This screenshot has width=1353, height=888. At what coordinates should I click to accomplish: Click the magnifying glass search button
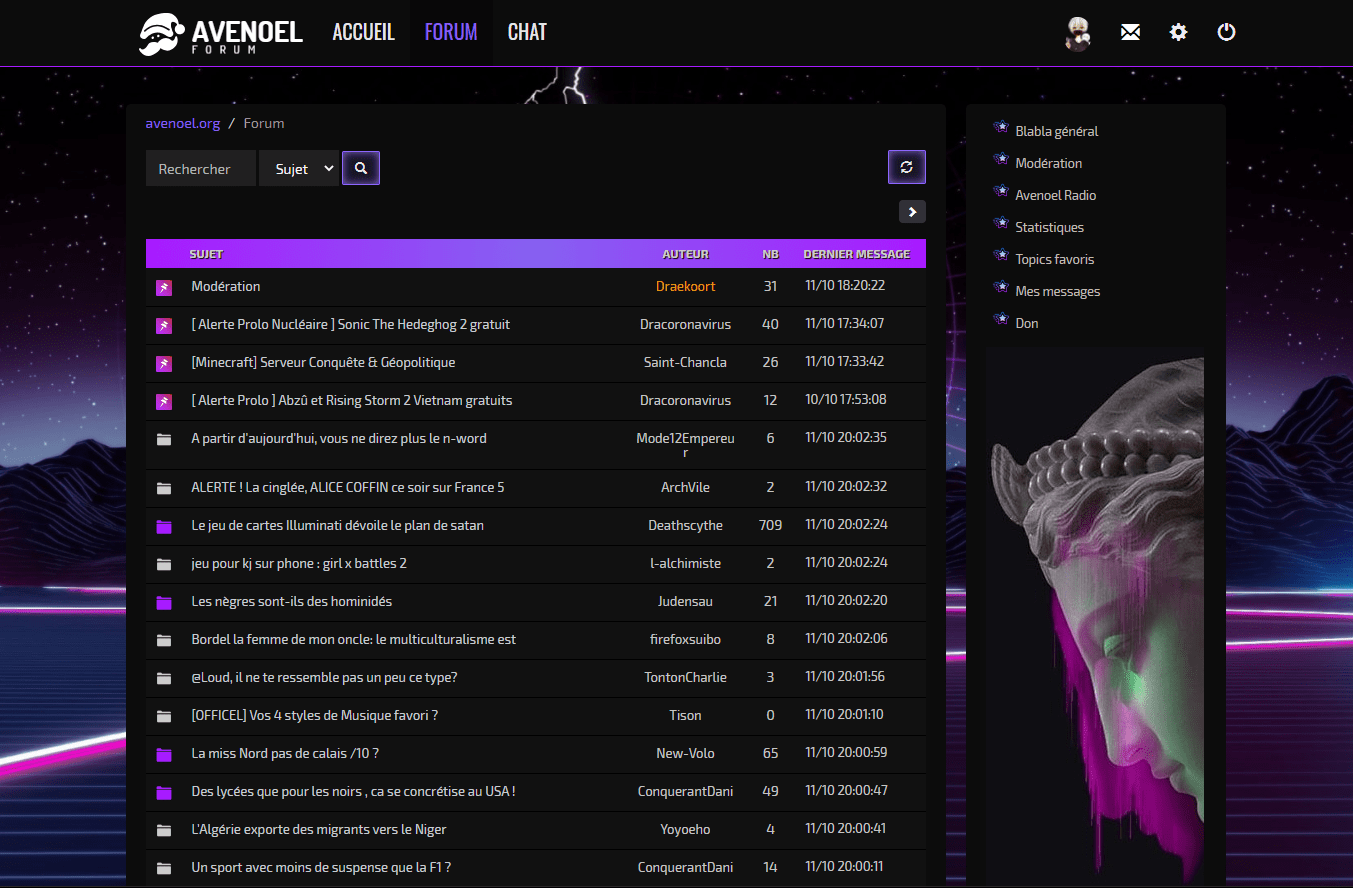[361, 168]
